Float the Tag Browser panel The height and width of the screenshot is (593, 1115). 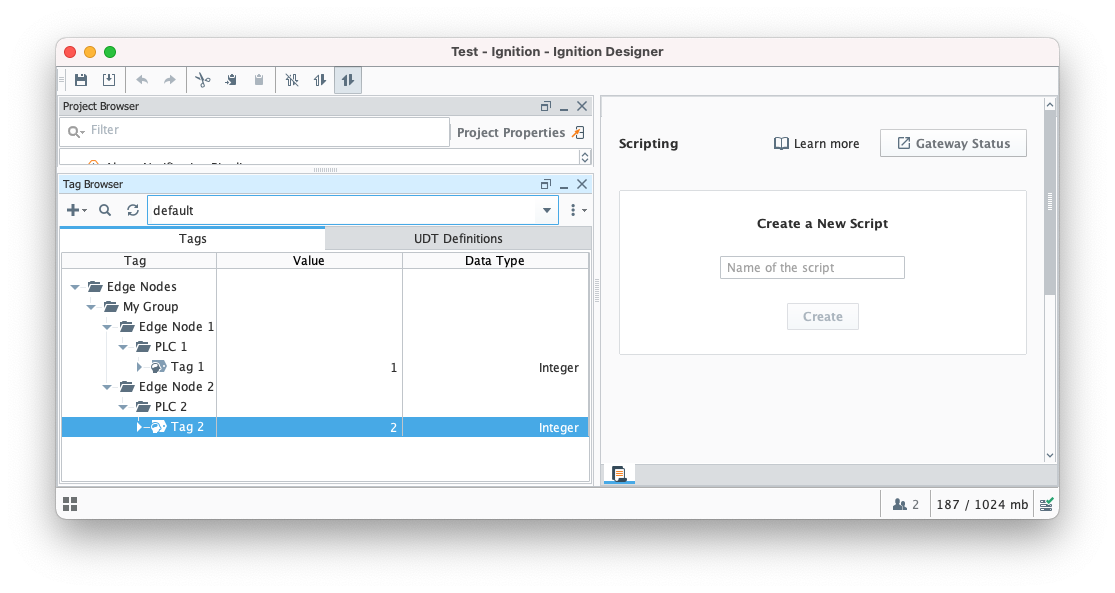[x=545, y=184]
